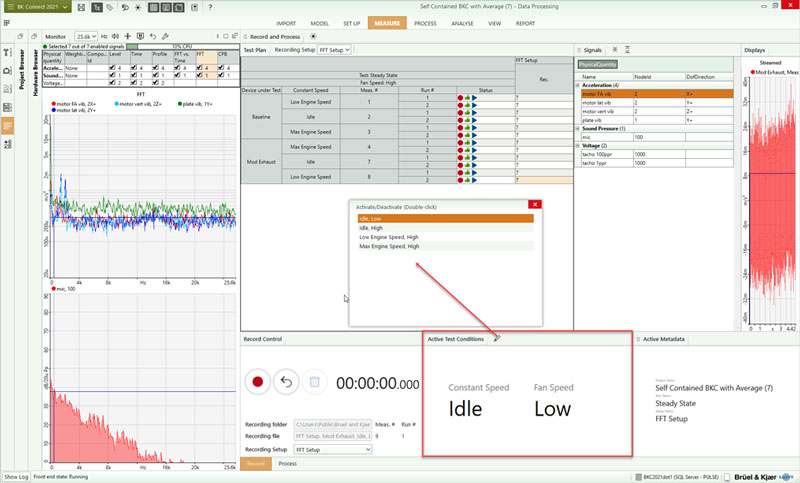Toggle Voltage Profile checkbox

coord(156,83)
